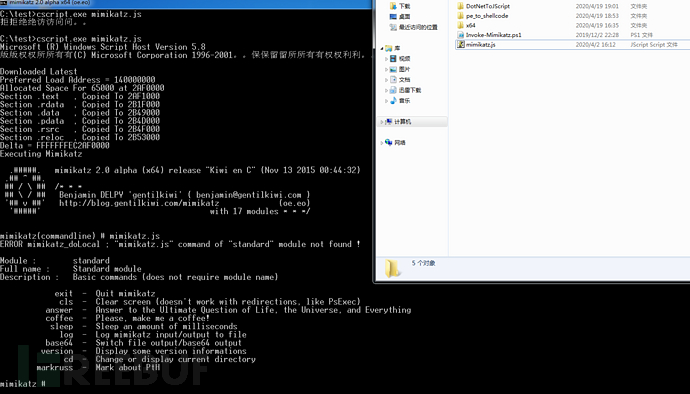
Task: Collapse the 库 (Libraries) tree node arrow
Action: click(x=382, y=48)
